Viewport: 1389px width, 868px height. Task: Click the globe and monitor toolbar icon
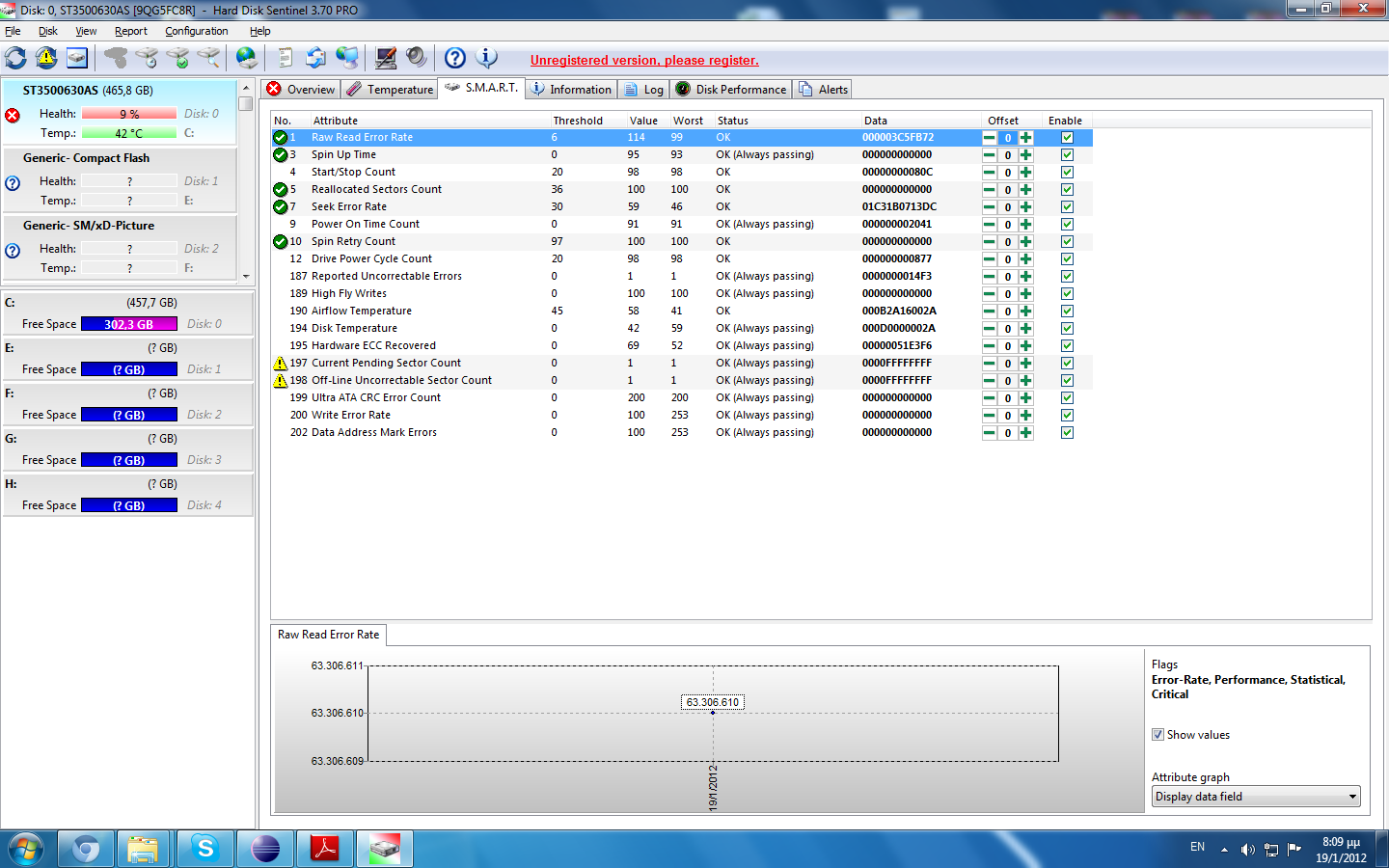click(x=347, y=58)
